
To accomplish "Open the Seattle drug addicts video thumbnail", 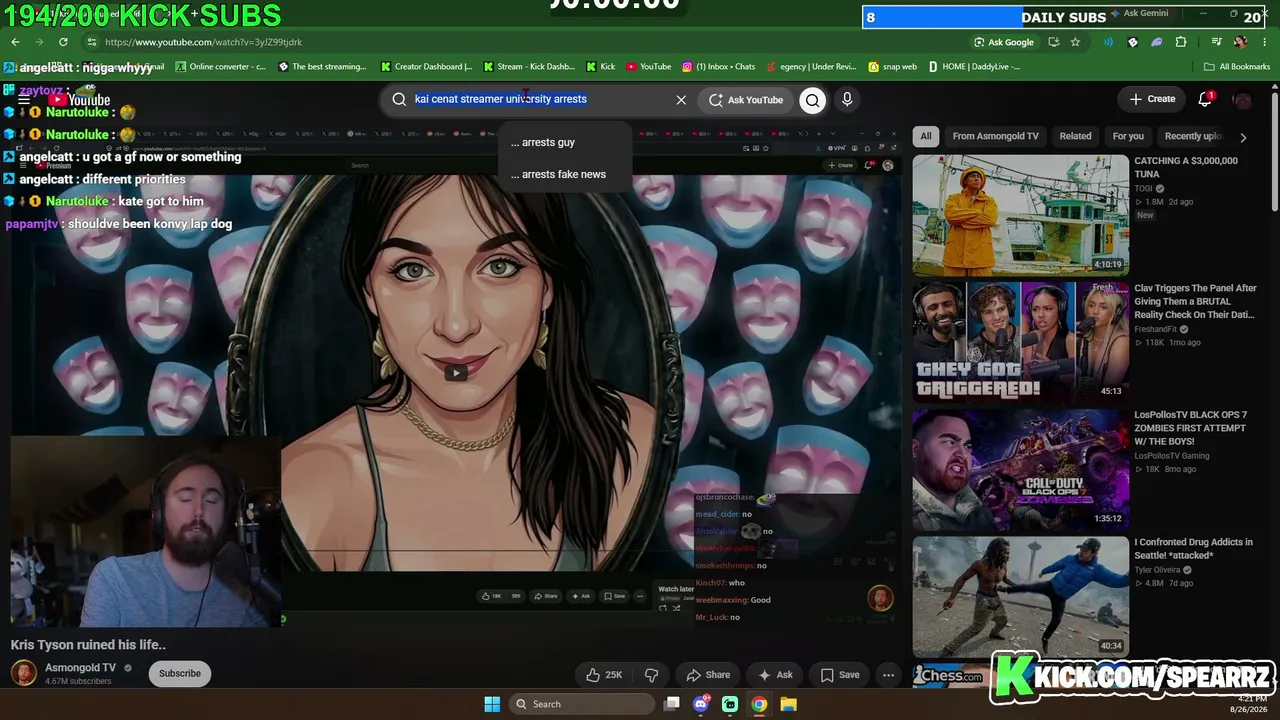I will (x=1020, y=597).
